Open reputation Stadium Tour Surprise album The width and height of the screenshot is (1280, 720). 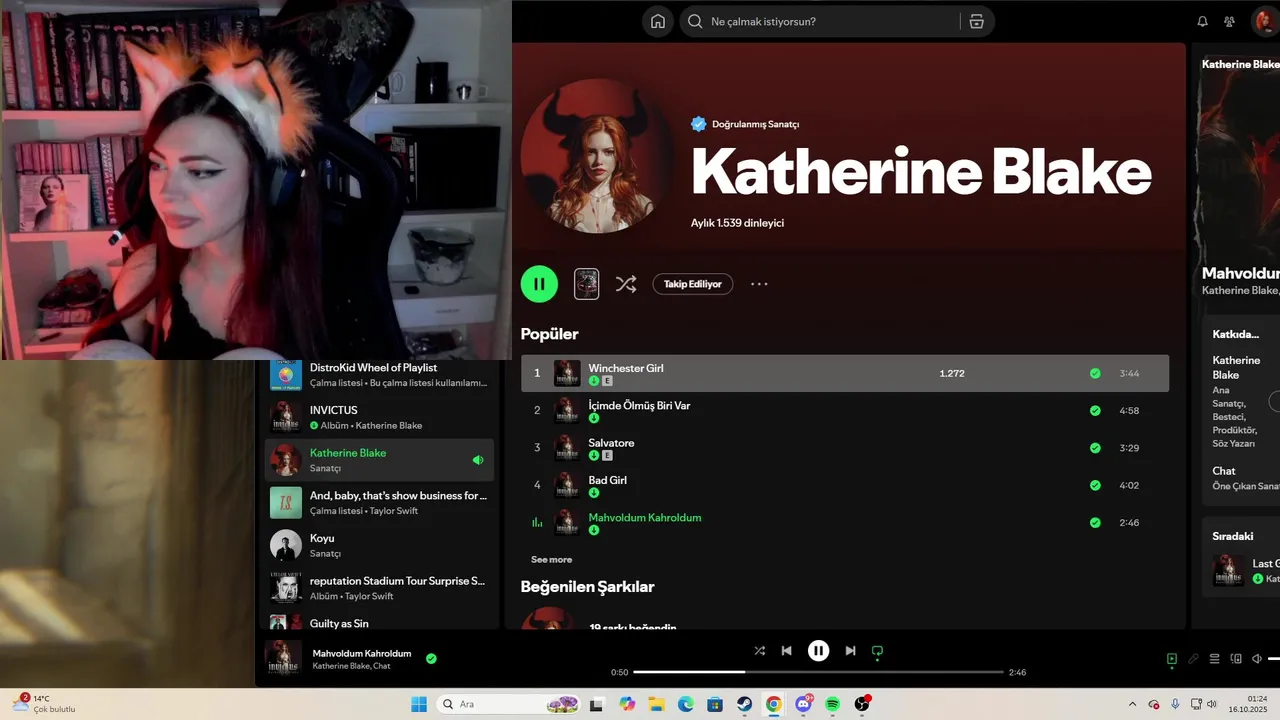click(379, 588)
